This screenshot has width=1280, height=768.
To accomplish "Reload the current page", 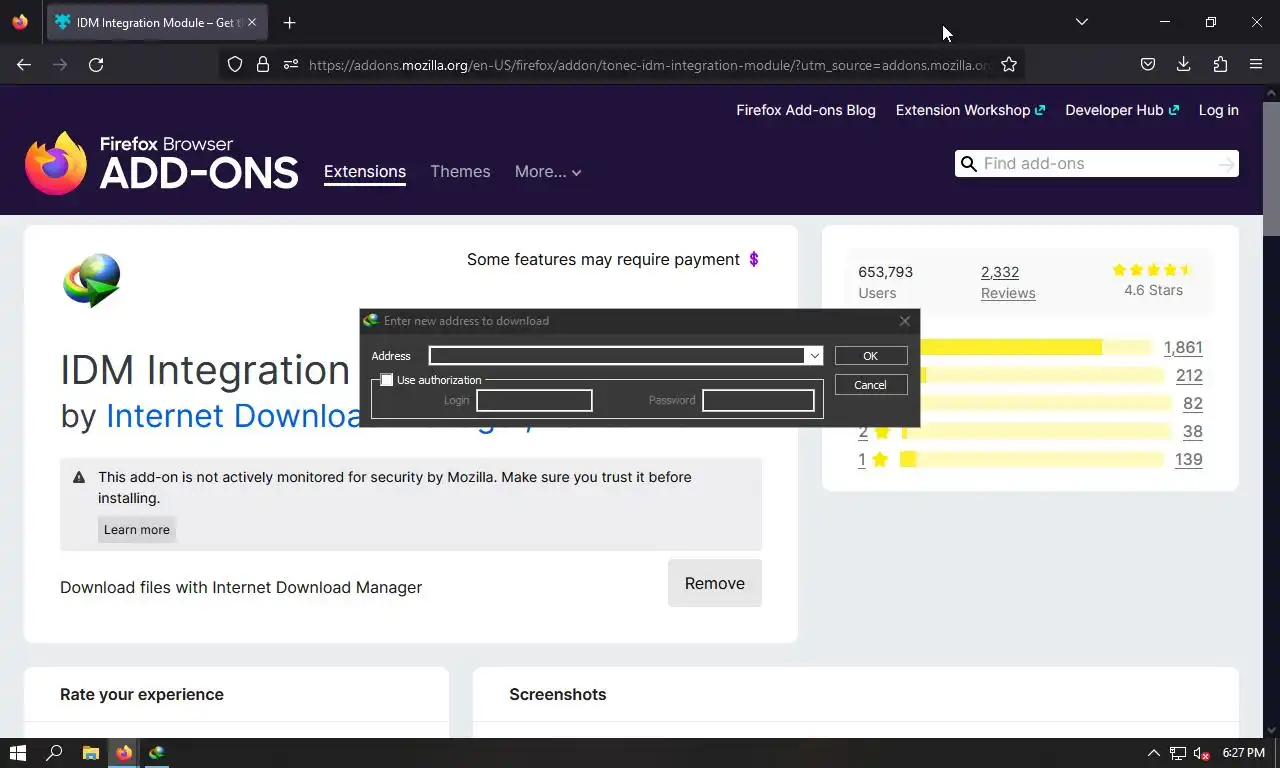I will [96, 64].
